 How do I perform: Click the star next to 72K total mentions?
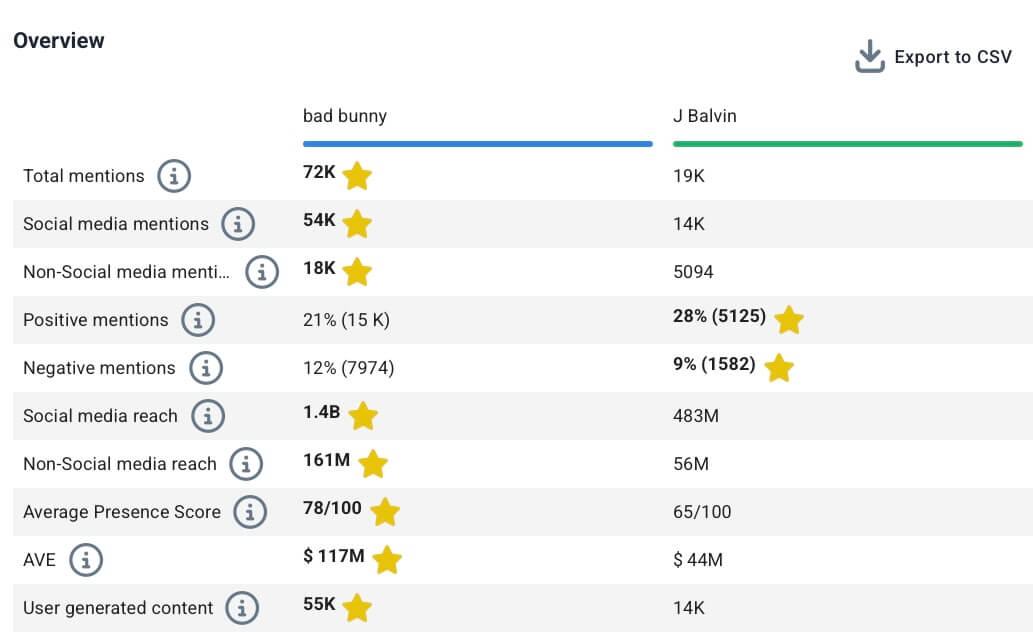[x=357, y=176]
